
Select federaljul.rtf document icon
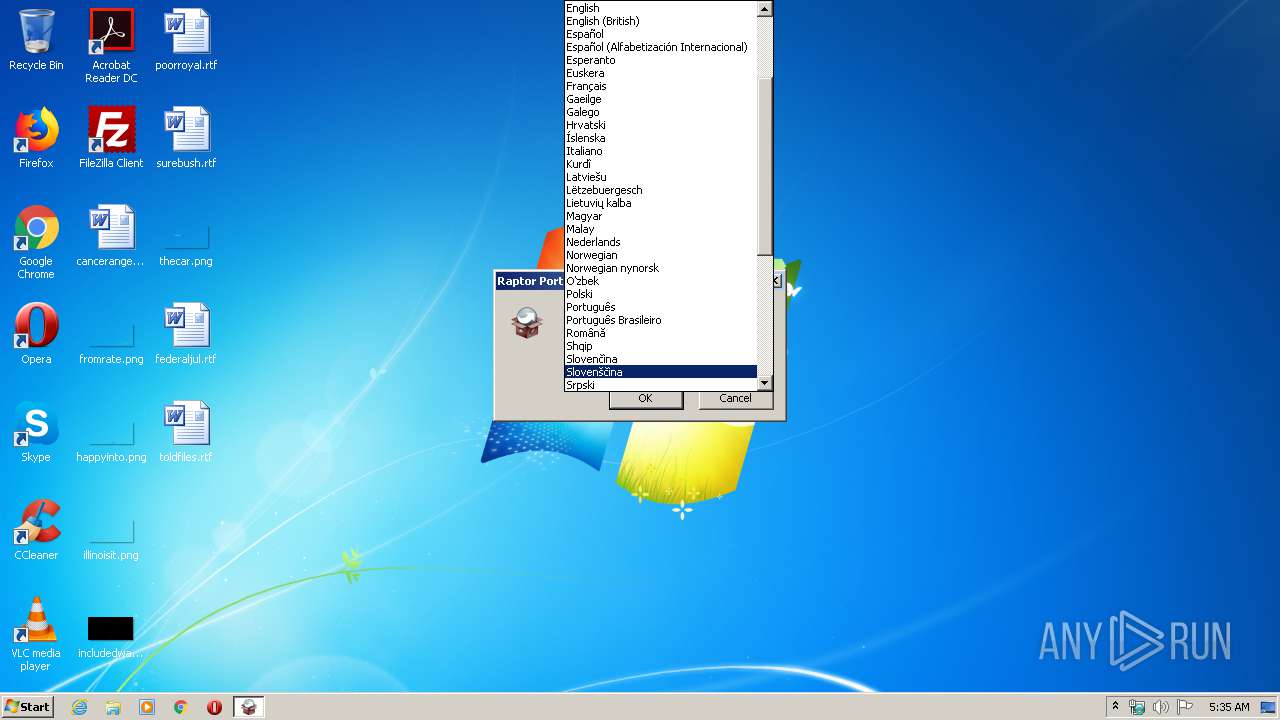186,334
